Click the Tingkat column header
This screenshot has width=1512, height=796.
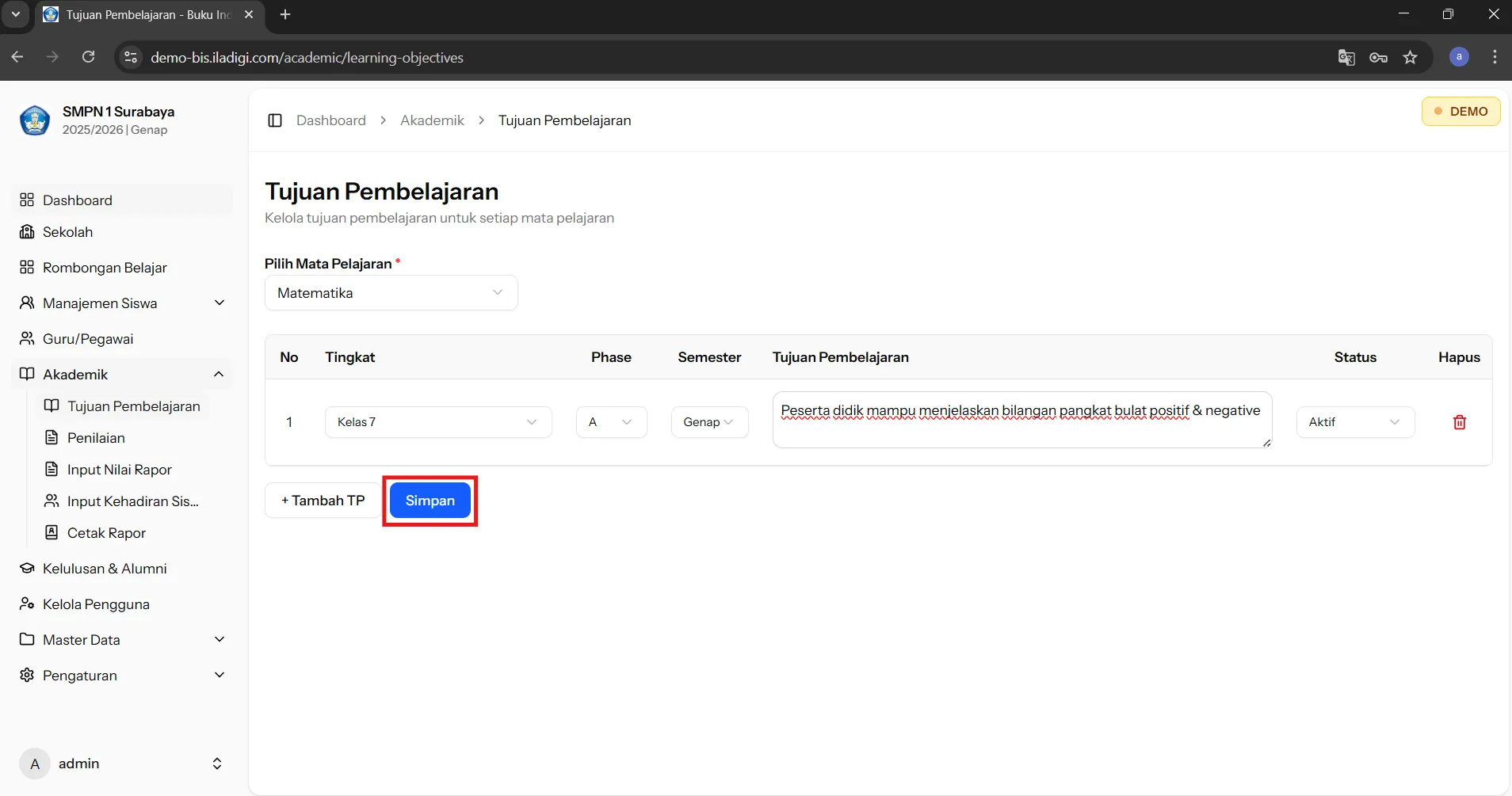click(349, 357)
